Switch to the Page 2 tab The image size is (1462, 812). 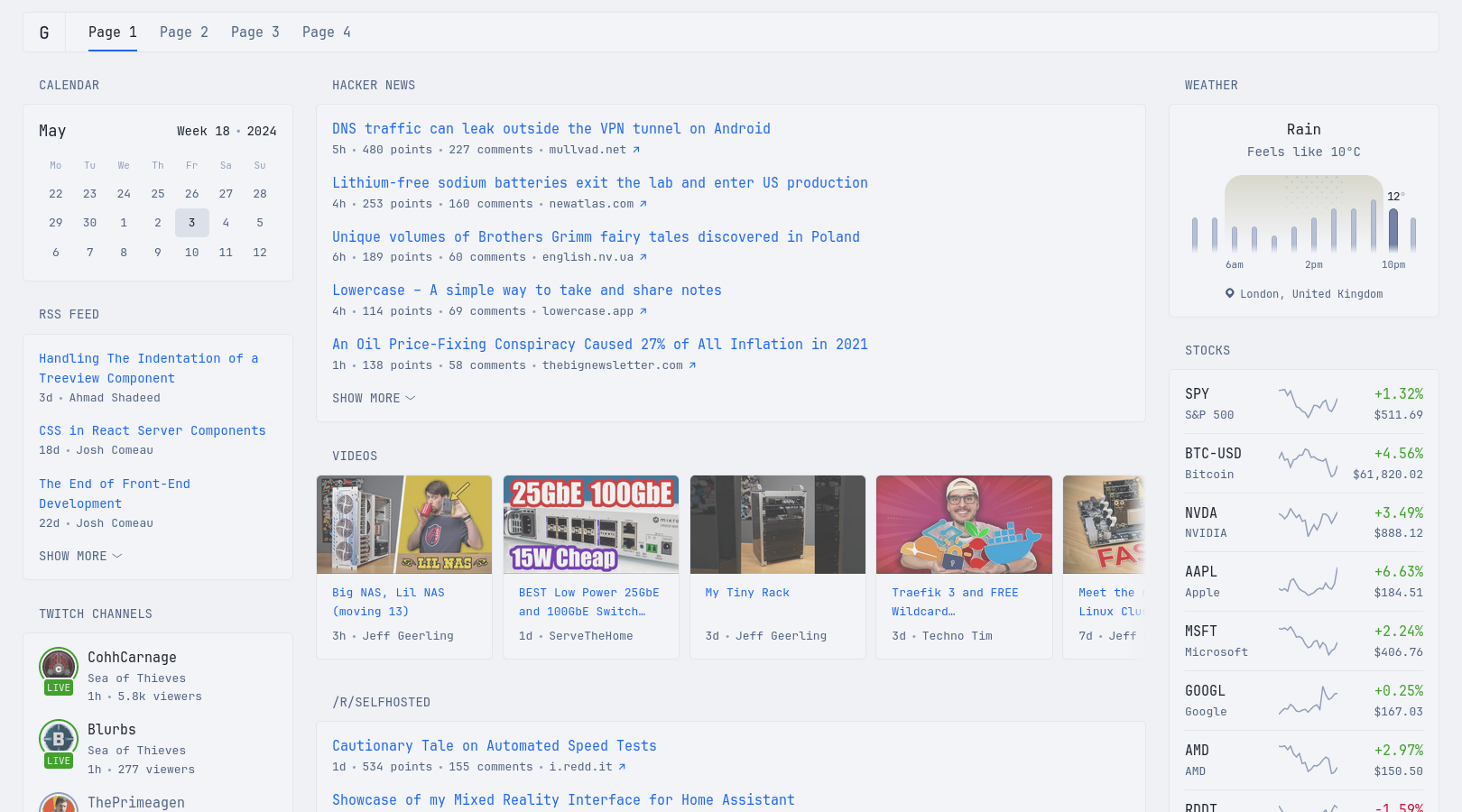coord(184,32)
